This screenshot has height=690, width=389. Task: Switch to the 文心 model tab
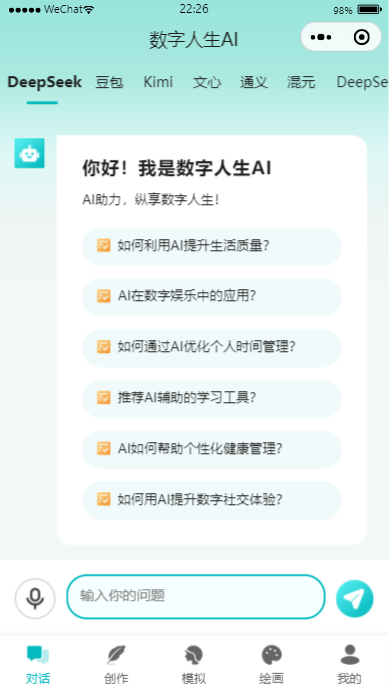coord(207,82)
